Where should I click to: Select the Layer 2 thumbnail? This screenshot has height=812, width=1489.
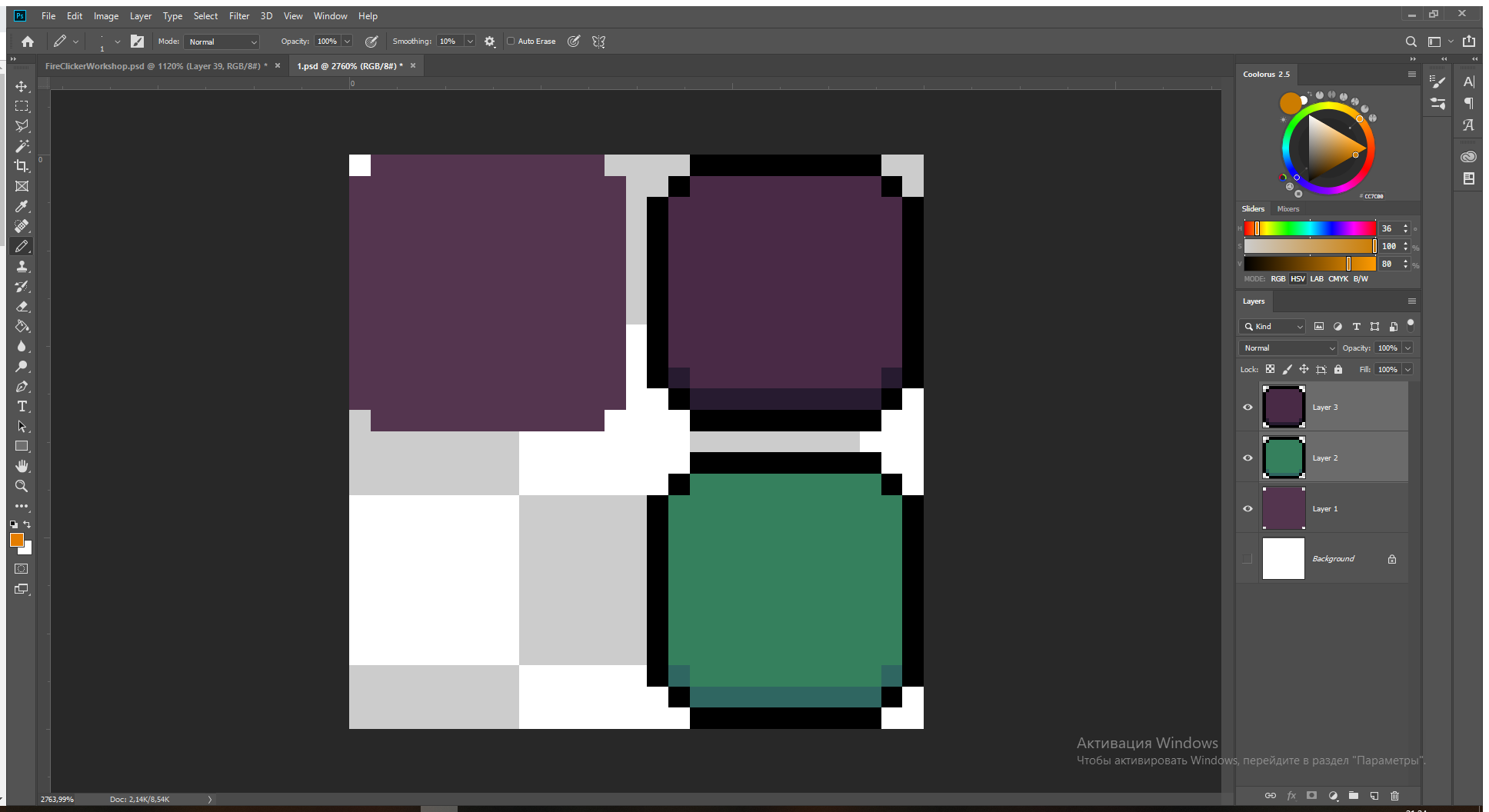pos(1284,458)
